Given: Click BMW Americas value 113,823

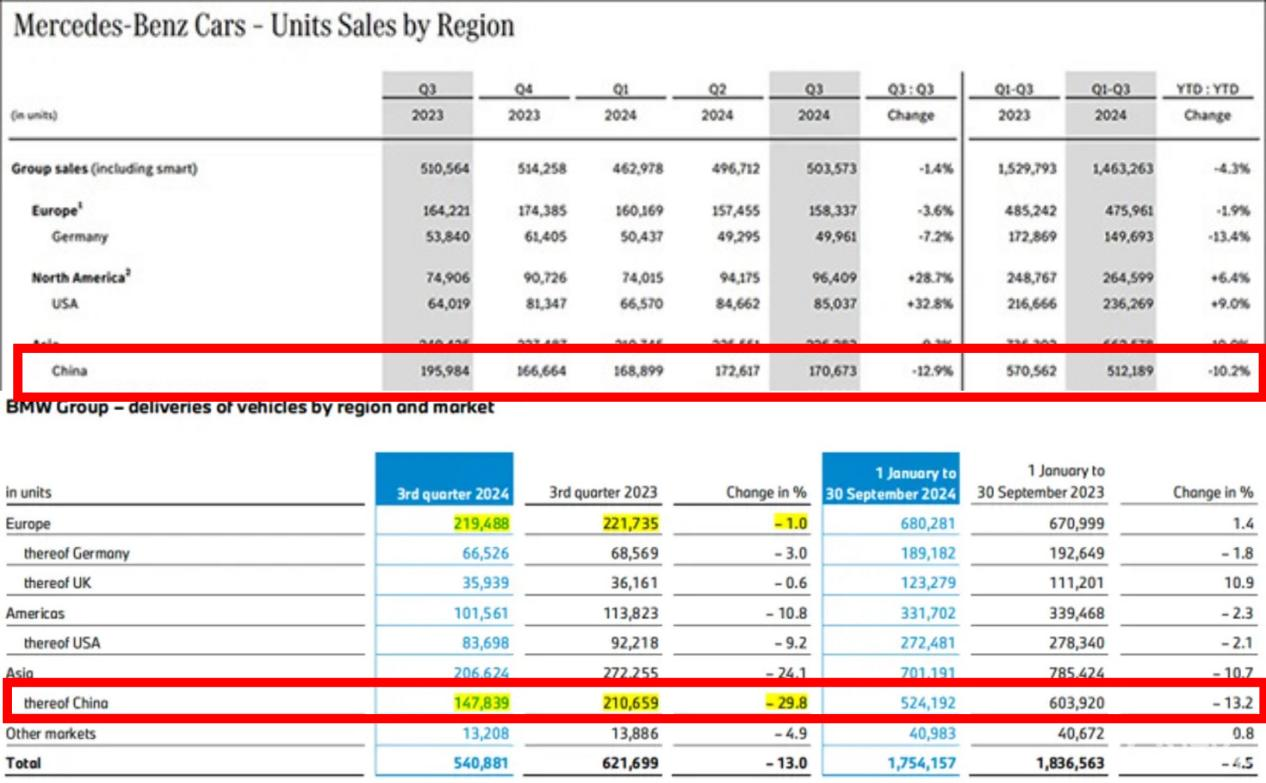Looking at the screenshot, I should [x=631, y=613].
